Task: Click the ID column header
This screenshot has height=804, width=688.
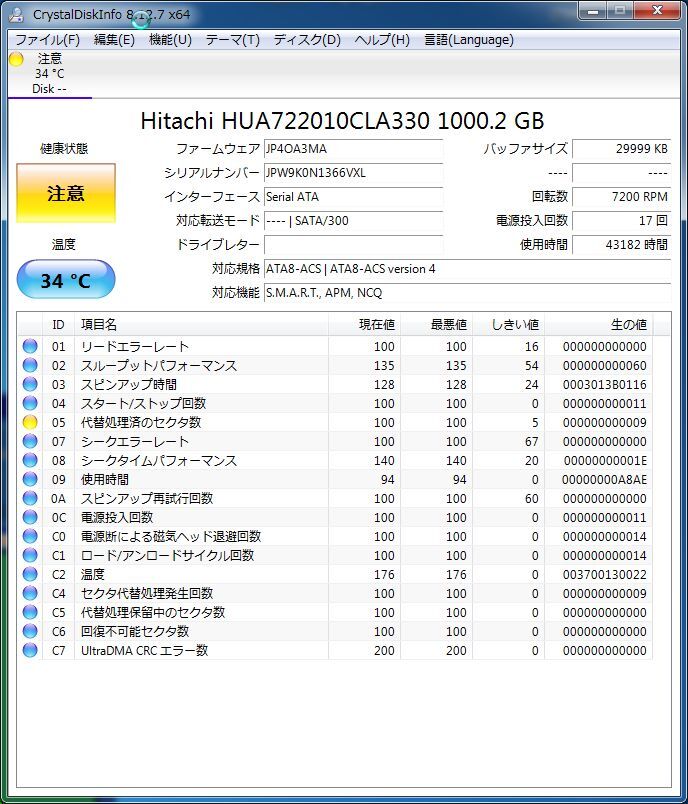Action: coord(58,325)
